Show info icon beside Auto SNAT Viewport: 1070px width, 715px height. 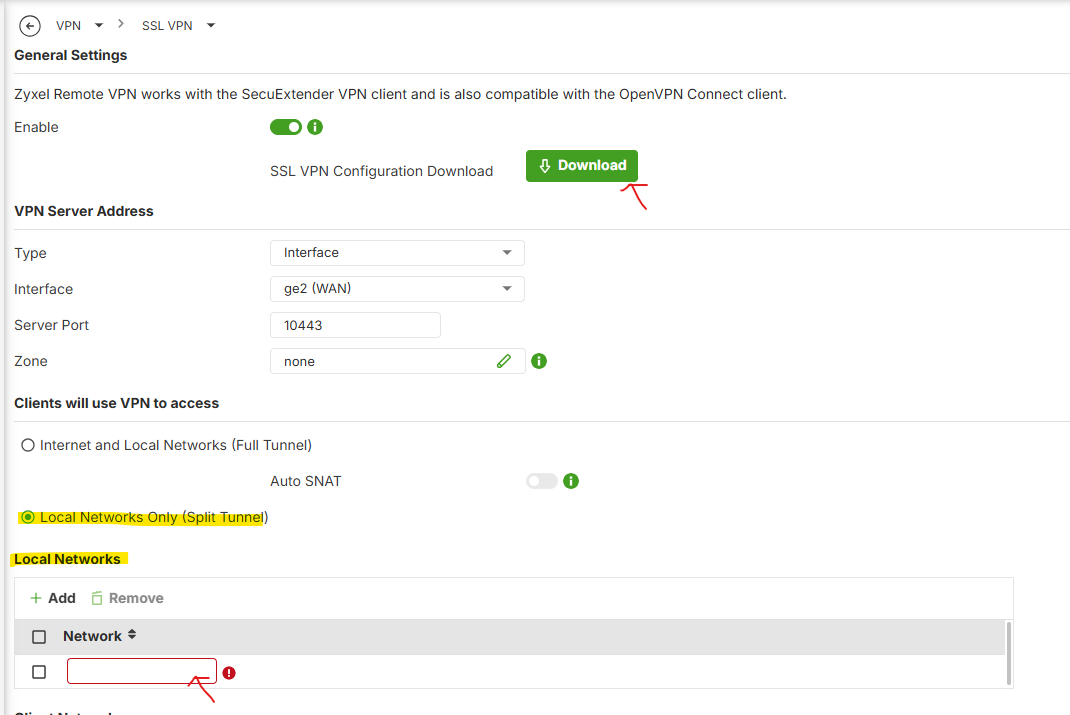click(x=571, y=481)
